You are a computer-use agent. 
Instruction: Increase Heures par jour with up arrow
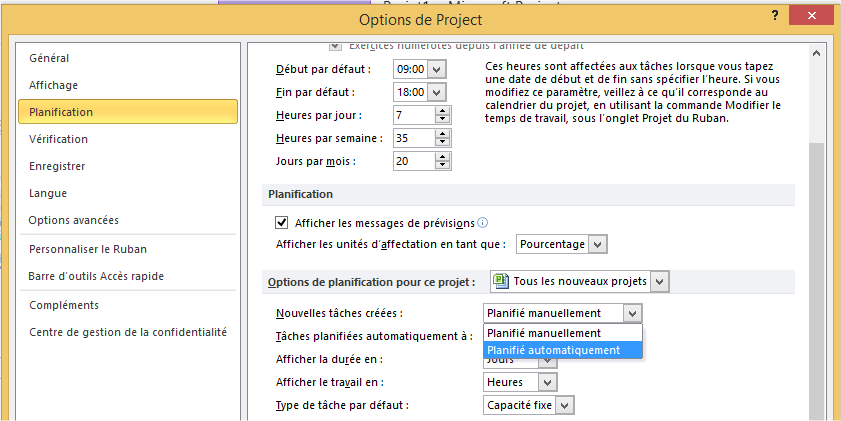(442, 110)
